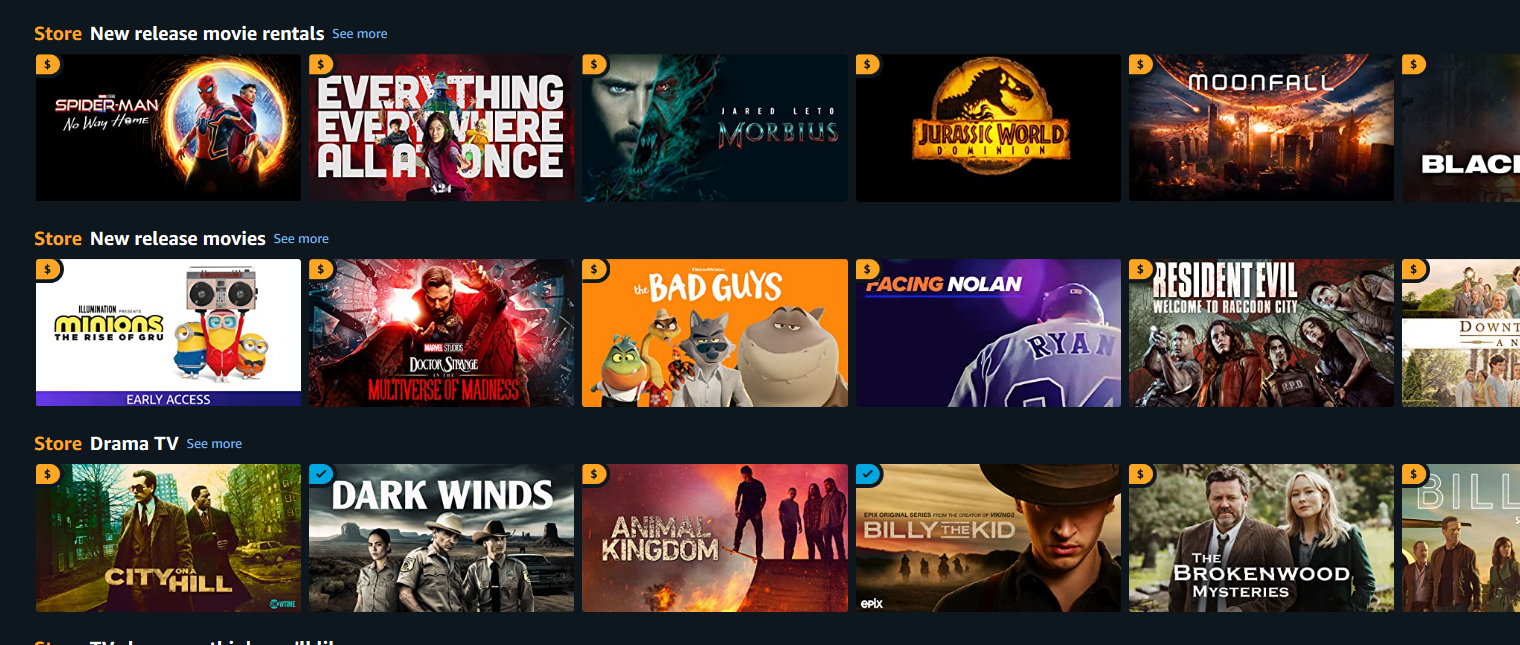Open See more for Drama TV
The width and height of the screenshot is (1520, 645).
[x=214, y=444]
